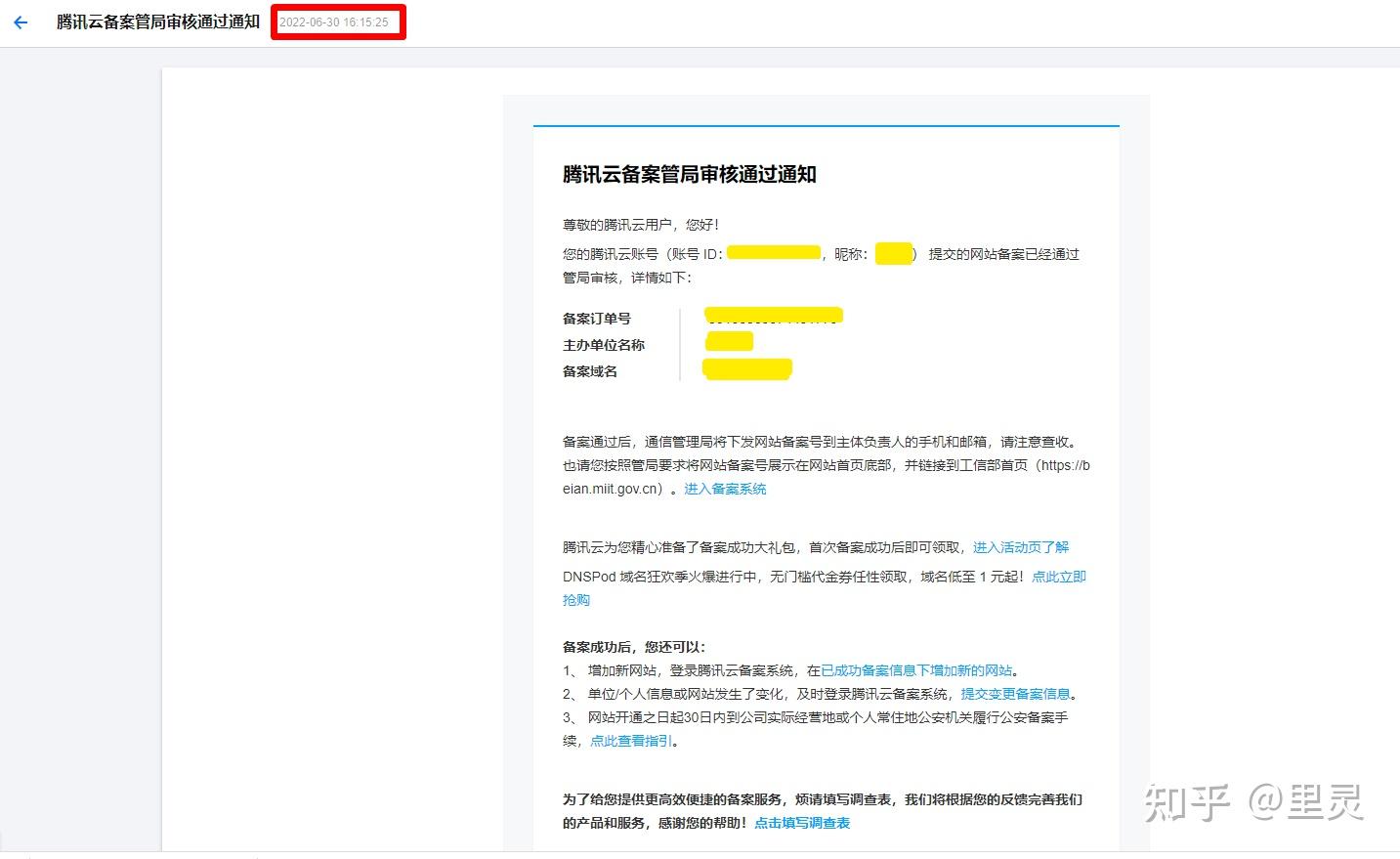1400x859 pixels.
Task: Open the 进入备案系统 link
Action: 725,489
